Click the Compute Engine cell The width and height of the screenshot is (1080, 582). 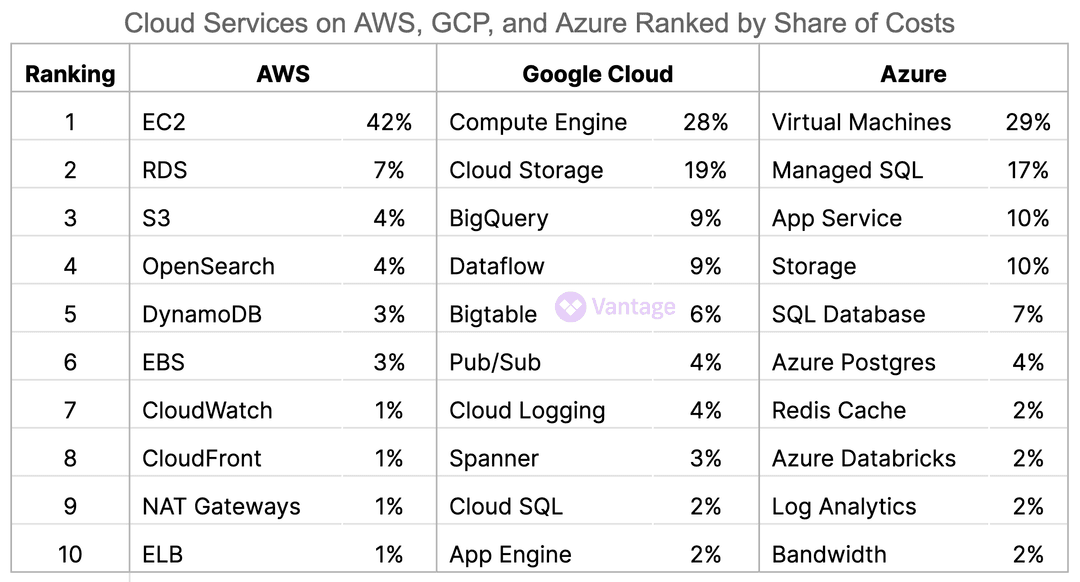pos(538,123)
